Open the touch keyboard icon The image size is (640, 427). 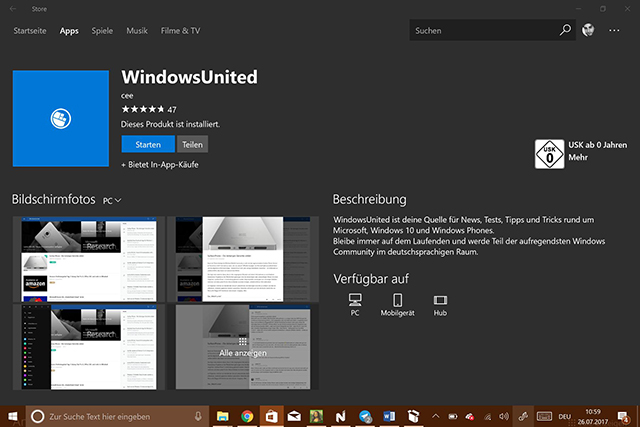coord(544,416)
